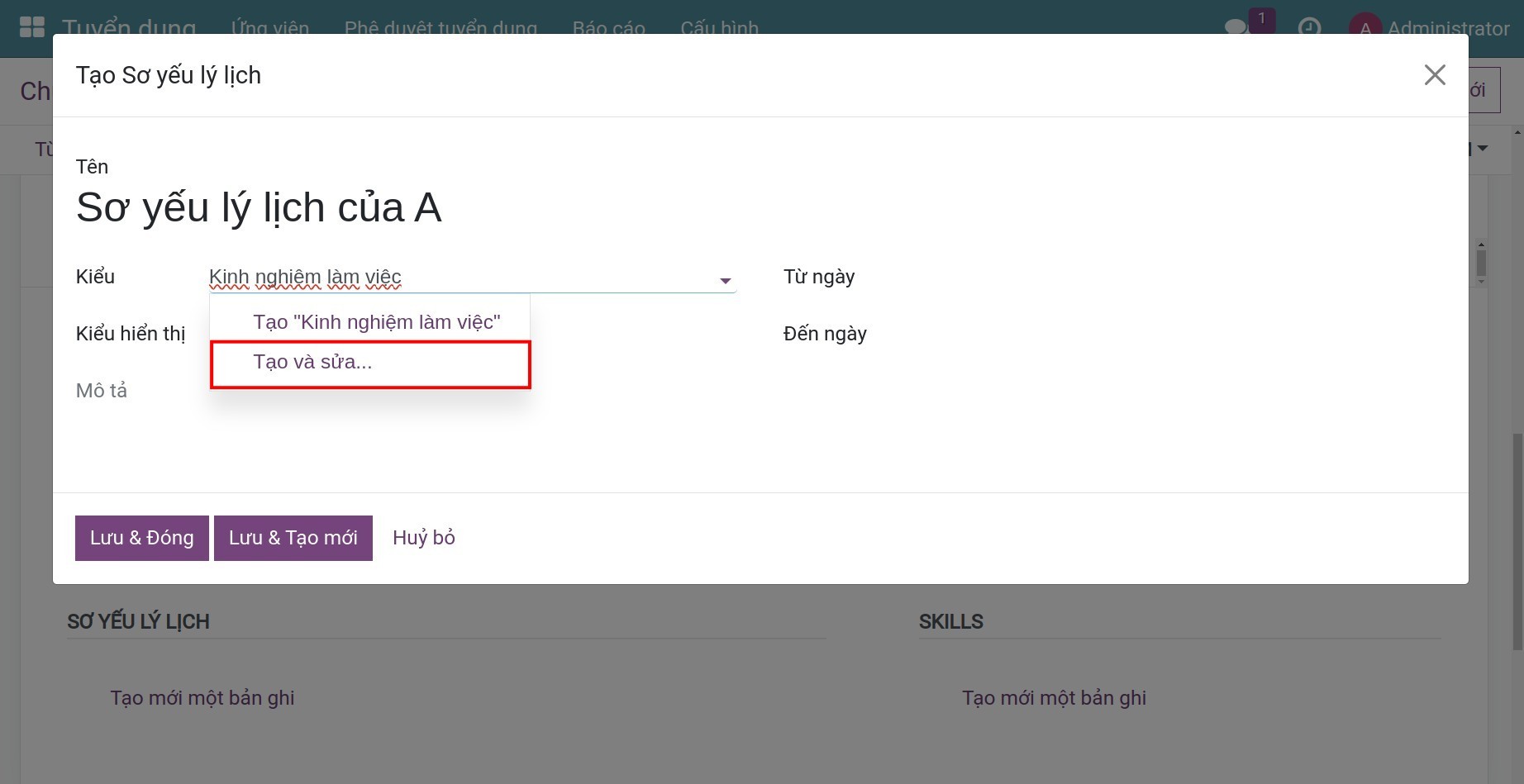Open the apps grid menu icon
1524x784 pixels.
pos(31,26)
